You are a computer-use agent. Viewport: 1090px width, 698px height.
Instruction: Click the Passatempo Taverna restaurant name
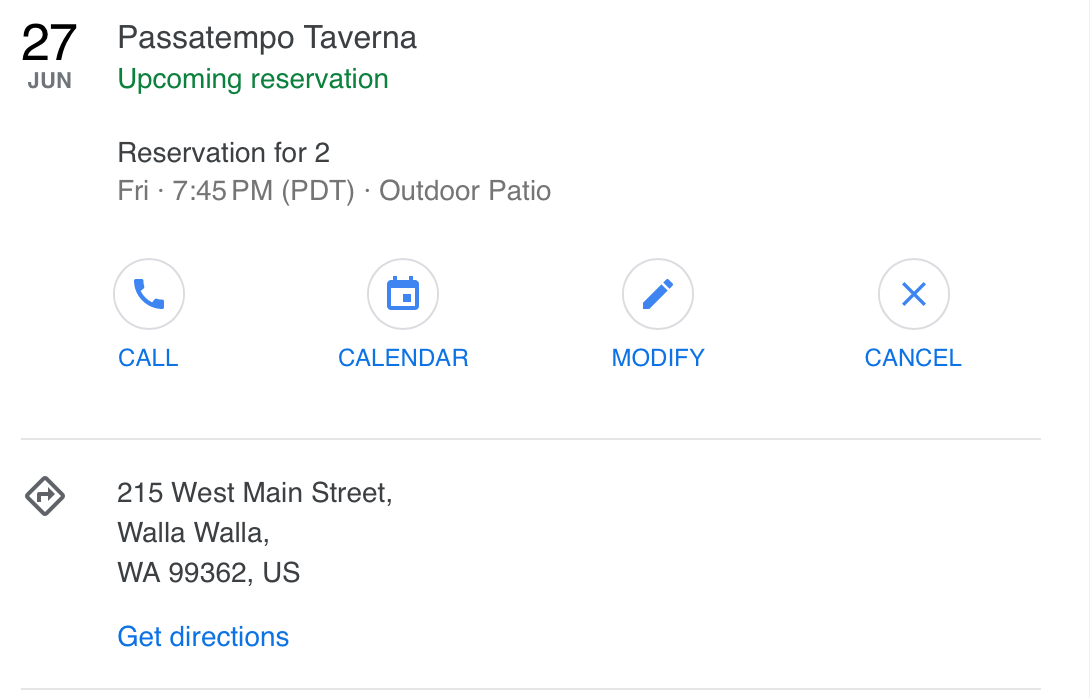(267, 38)
